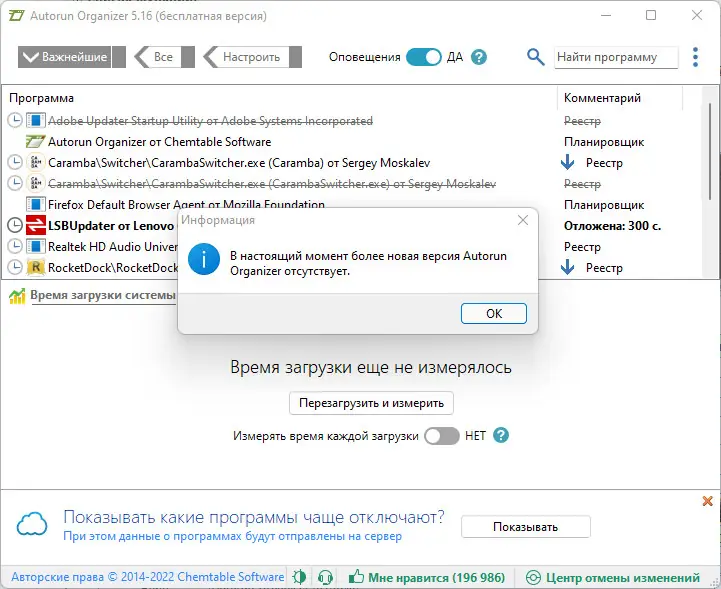Image resolution: width=721 pixels, height=589 pixels.
Task: Click Firefox Default Browser Agent icon
Action: click(35, 204)
